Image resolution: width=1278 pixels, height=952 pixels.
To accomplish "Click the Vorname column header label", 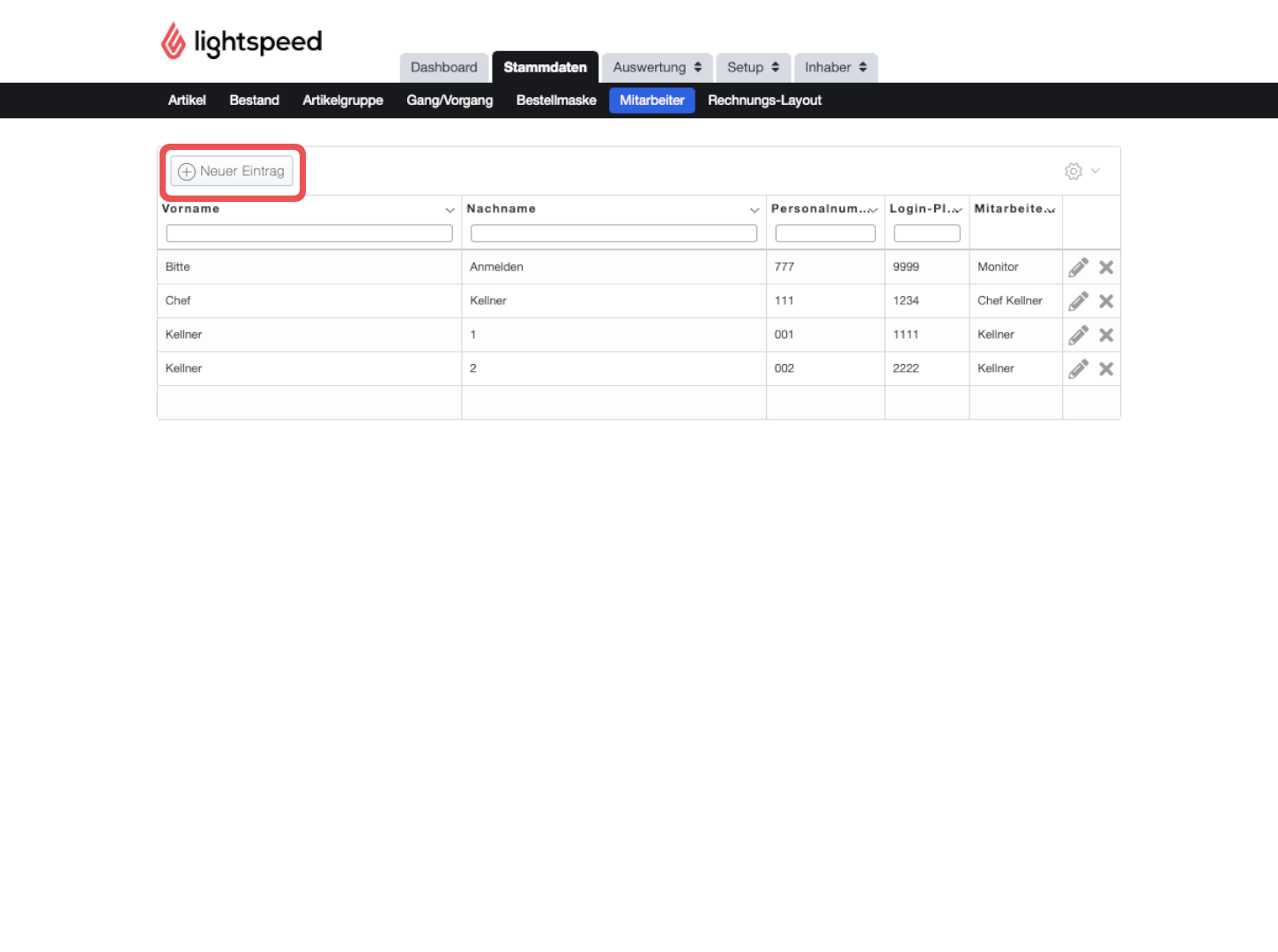I will (x=190, y=209).
